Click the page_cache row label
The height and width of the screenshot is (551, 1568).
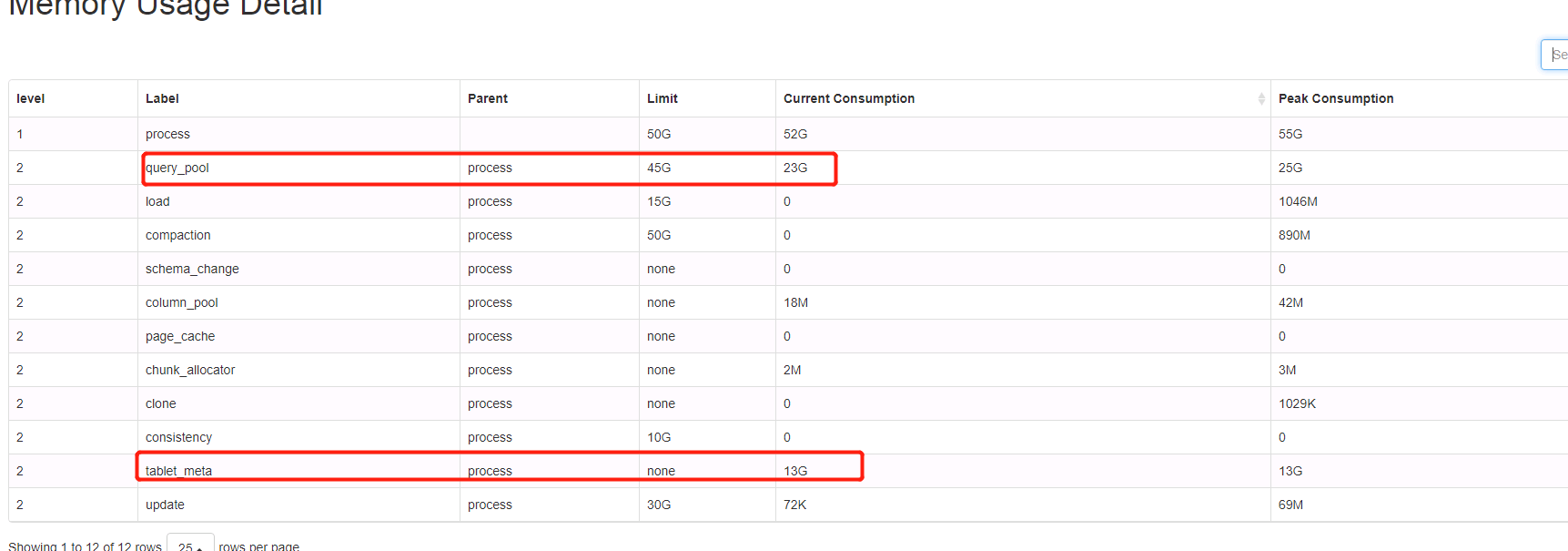[180, 336]
